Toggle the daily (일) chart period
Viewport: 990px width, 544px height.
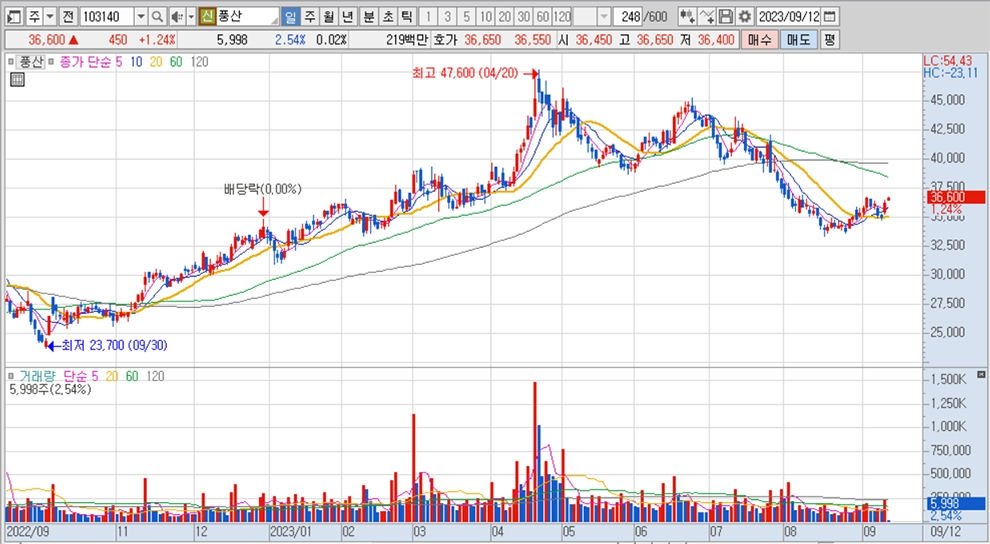290,17
